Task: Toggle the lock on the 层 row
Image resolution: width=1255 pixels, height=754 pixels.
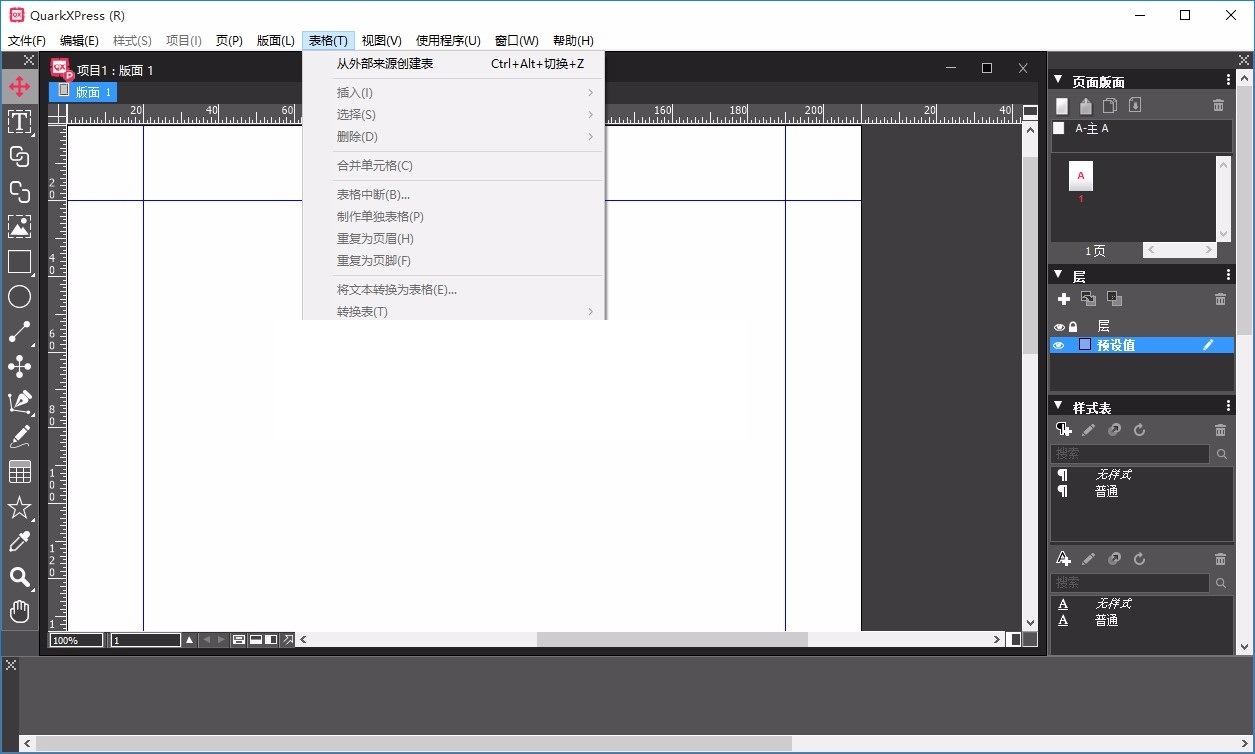Action: [x=1073, y=327]
